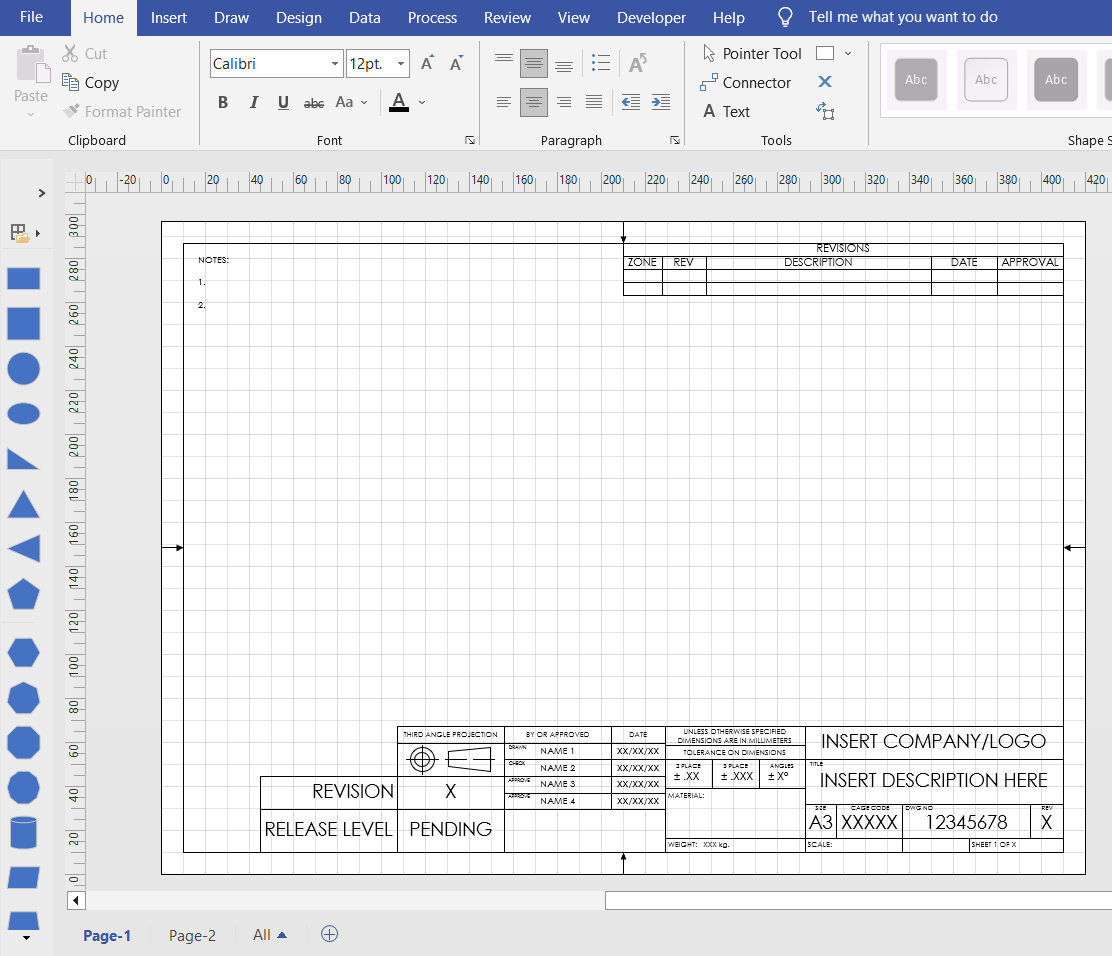The height and width of the screenshot is (956, 1112).
Task: Toggle bold formatting
Action: click(223, 102)
